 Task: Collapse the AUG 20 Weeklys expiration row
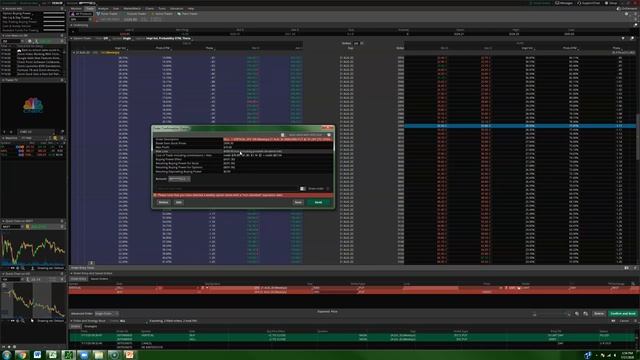(x=74, y=53)
